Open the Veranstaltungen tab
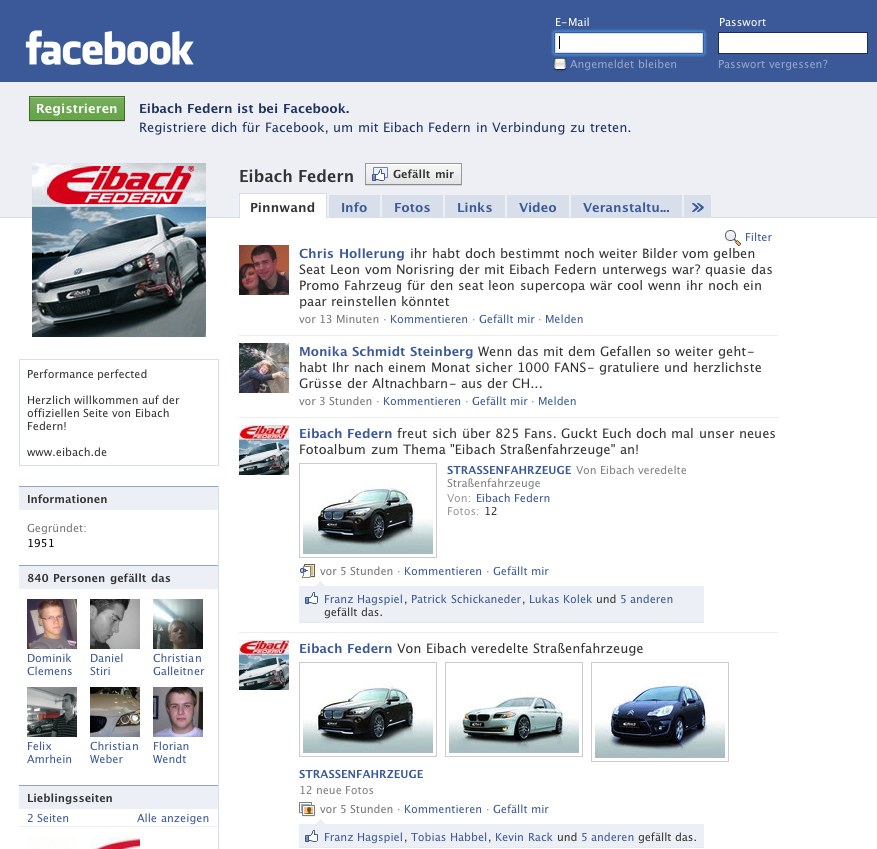Image resolution: width=877 pixels, height=849 pixels. click(626, 207)
